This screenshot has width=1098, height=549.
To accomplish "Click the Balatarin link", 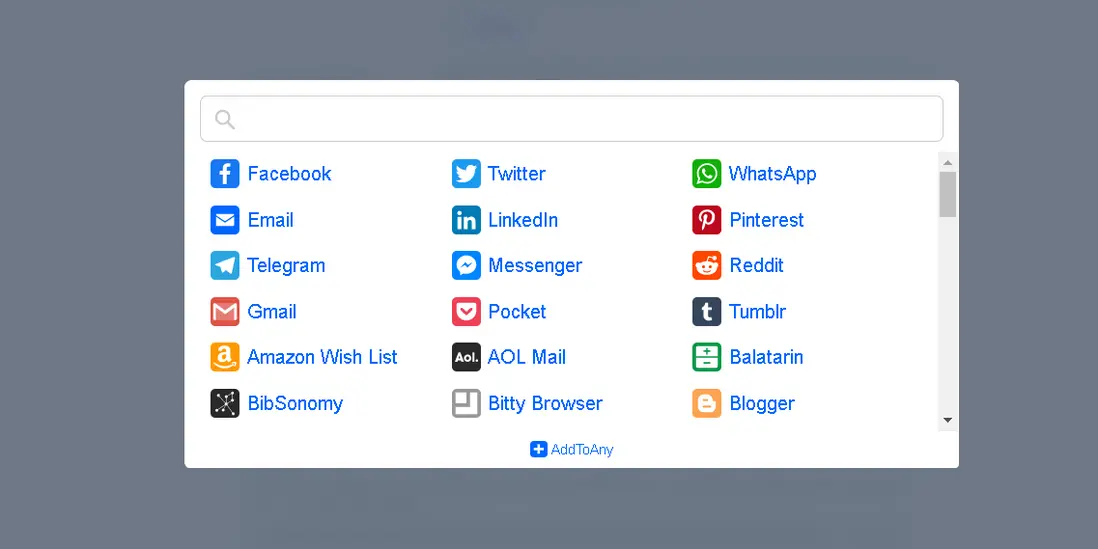I will tap(766, 357).
